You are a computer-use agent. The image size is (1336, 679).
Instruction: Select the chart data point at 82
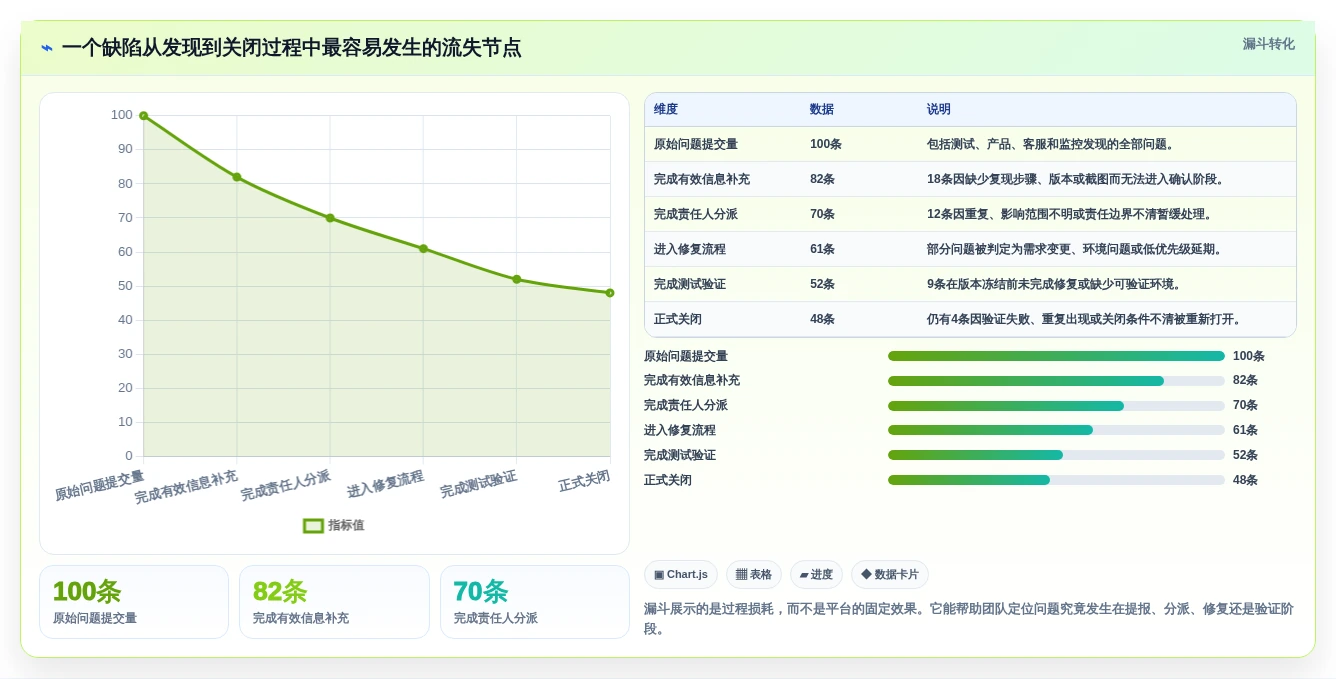click(x=237, y=177)
